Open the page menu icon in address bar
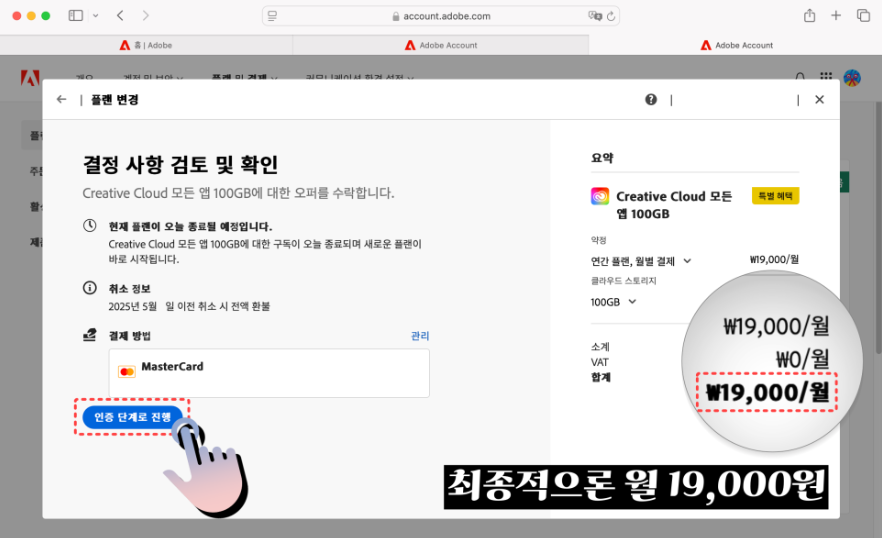 coord(272,16)
